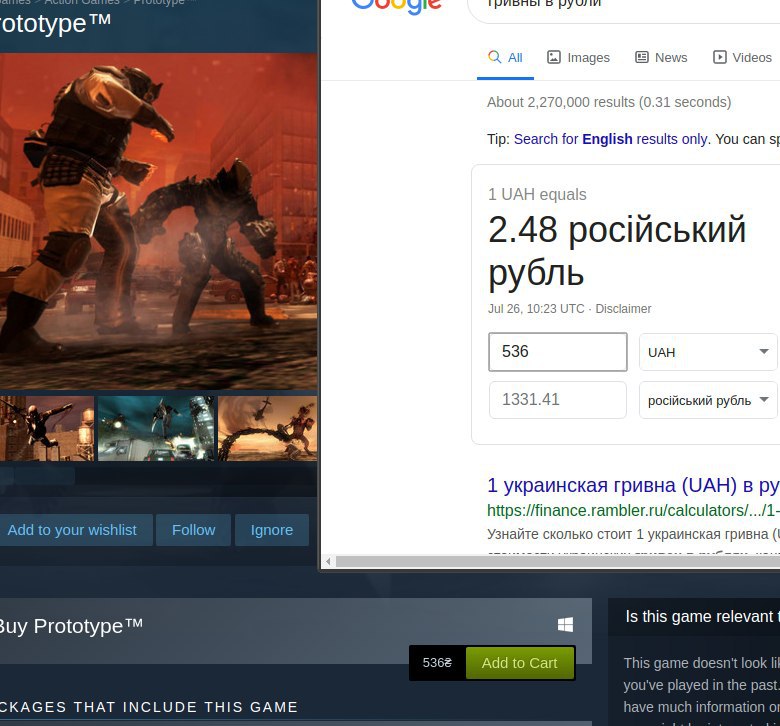Image resolution: width=780 pixels, height=726 pixels.
Task: Switch to the Videos search tab
Action: point(742,58)
